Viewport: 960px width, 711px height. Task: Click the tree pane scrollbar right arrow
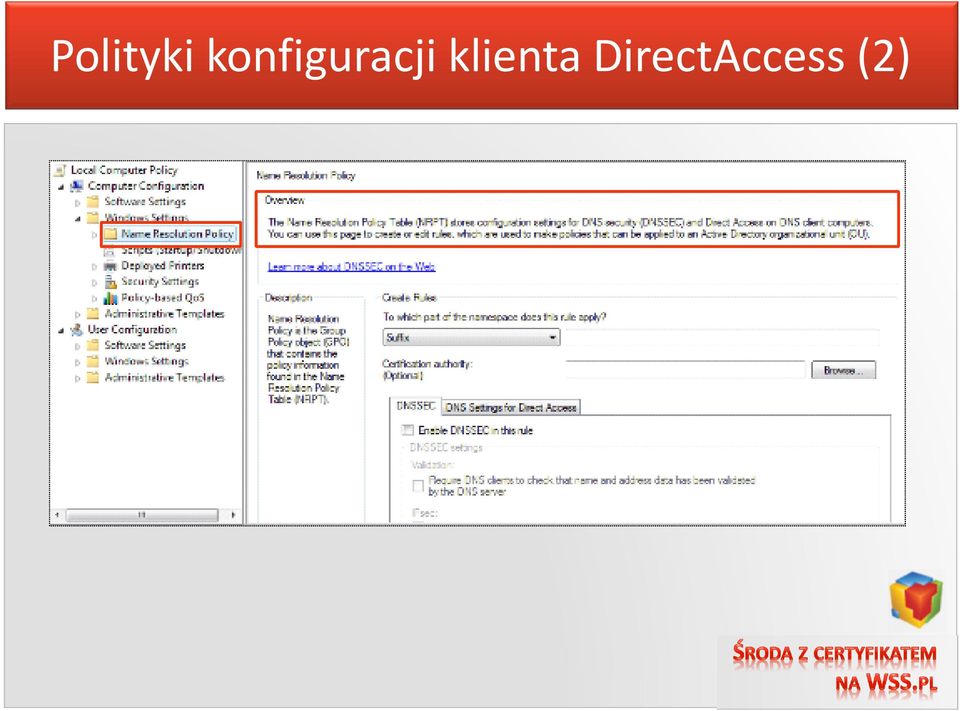233,515
